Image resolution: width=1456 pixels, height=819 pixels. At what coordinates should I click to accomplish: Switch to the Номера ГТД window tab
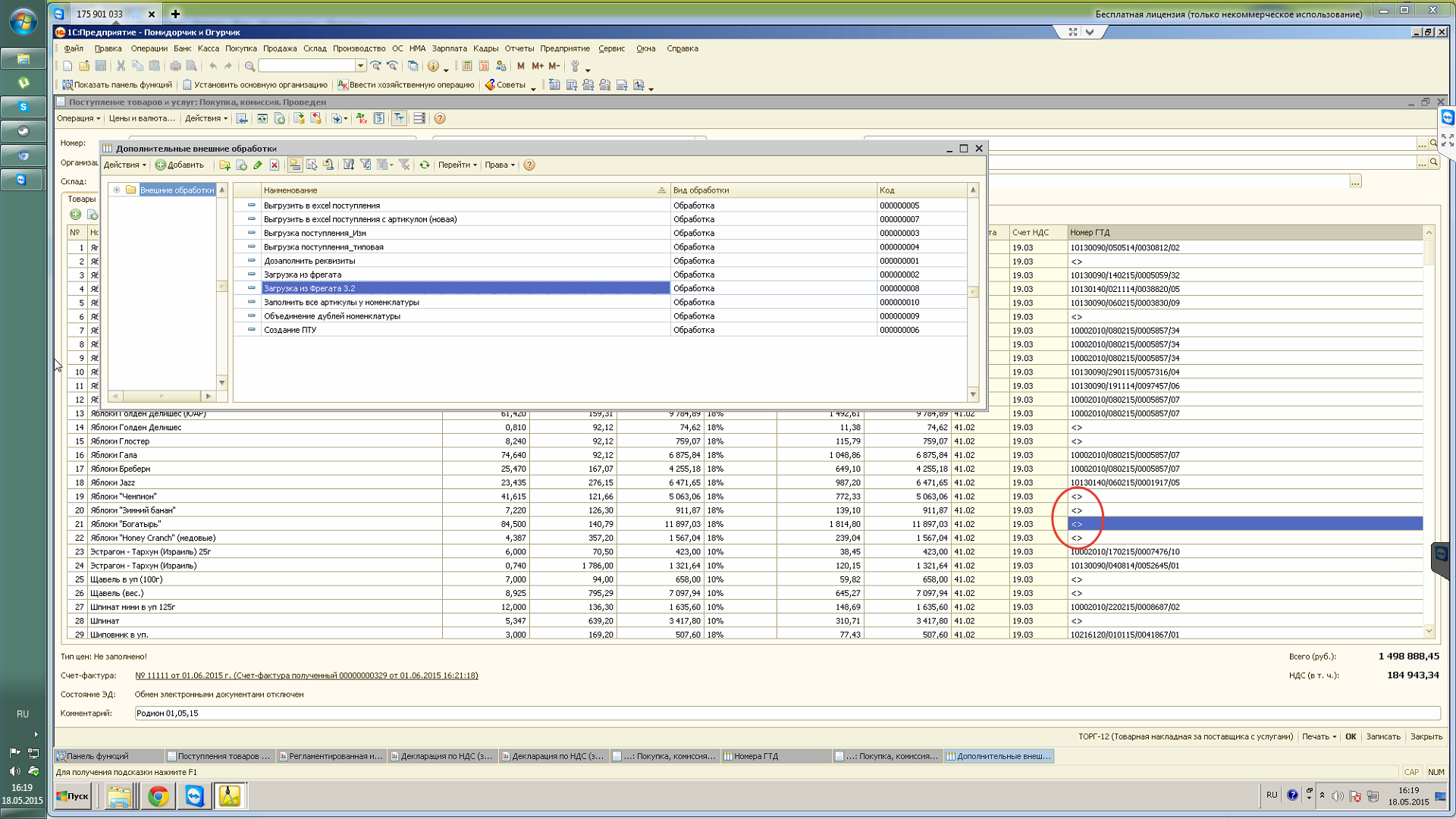click(755, 756)
